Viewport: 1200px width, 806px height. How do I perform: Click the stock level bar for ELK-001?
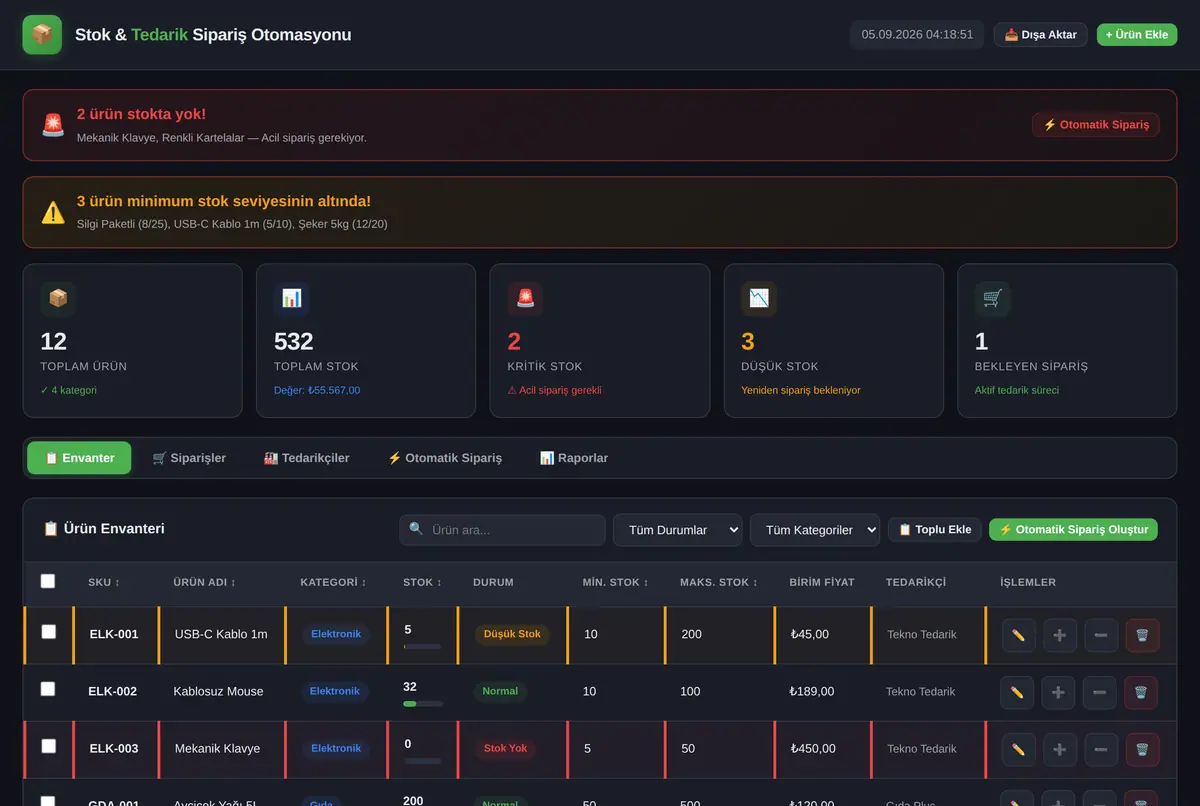pyautogui.click(x=422, y=647)
